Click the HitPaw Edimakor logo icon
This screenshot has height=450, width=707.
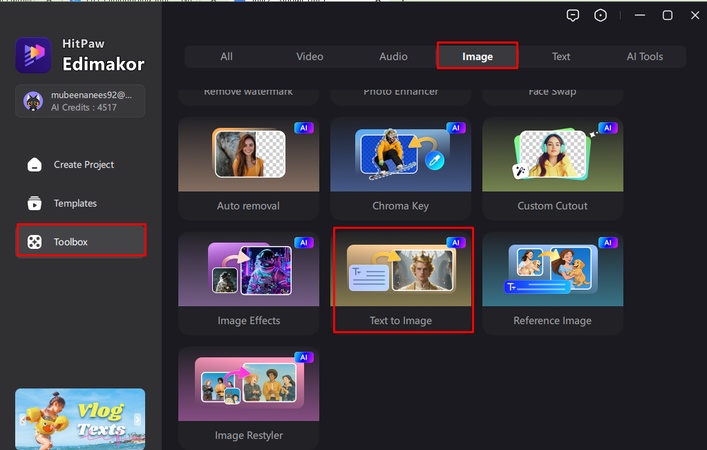pos(34,56)
